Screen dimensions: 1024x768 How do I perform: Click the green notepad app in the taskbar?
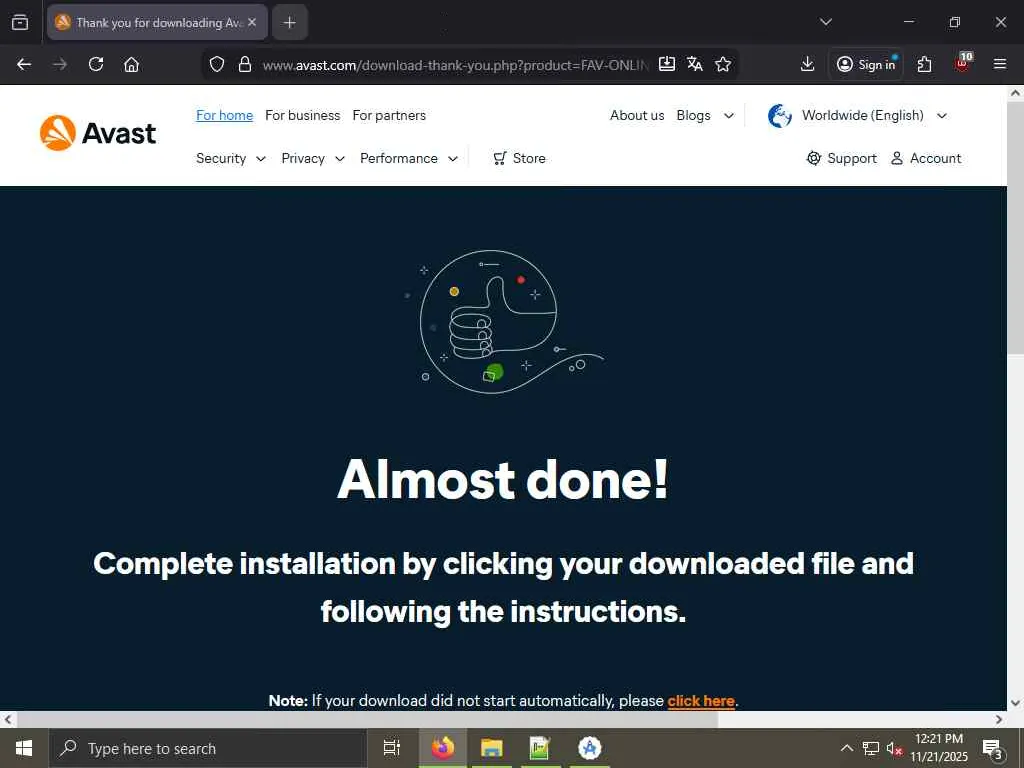(x=540, y=748)
